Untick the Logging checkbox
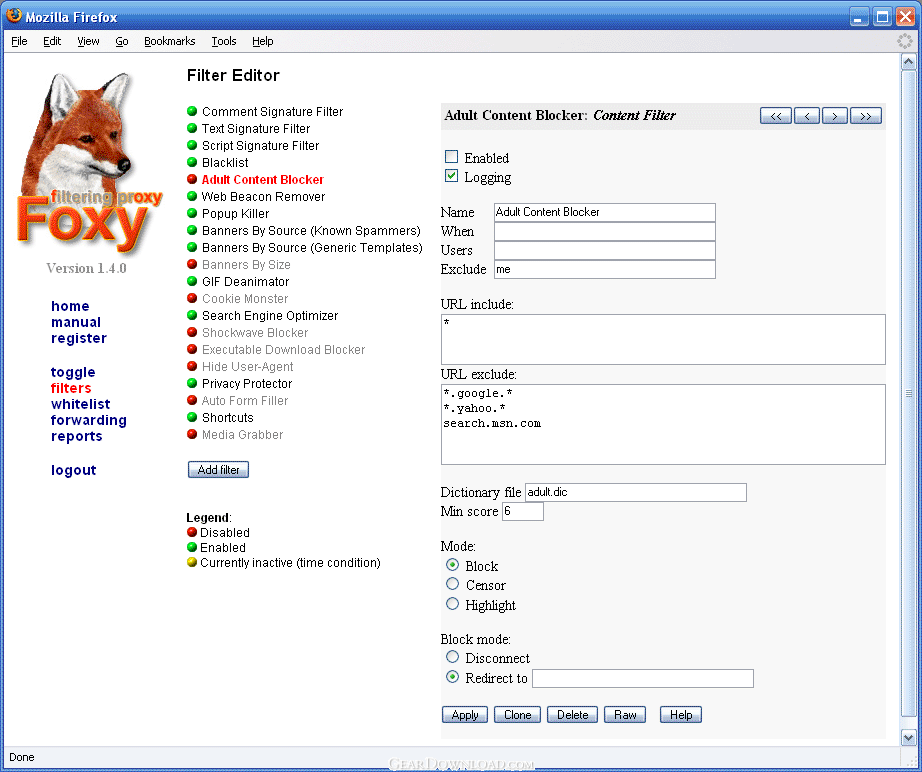The height and width of the screenshot is (772, 922). [452, 176]
